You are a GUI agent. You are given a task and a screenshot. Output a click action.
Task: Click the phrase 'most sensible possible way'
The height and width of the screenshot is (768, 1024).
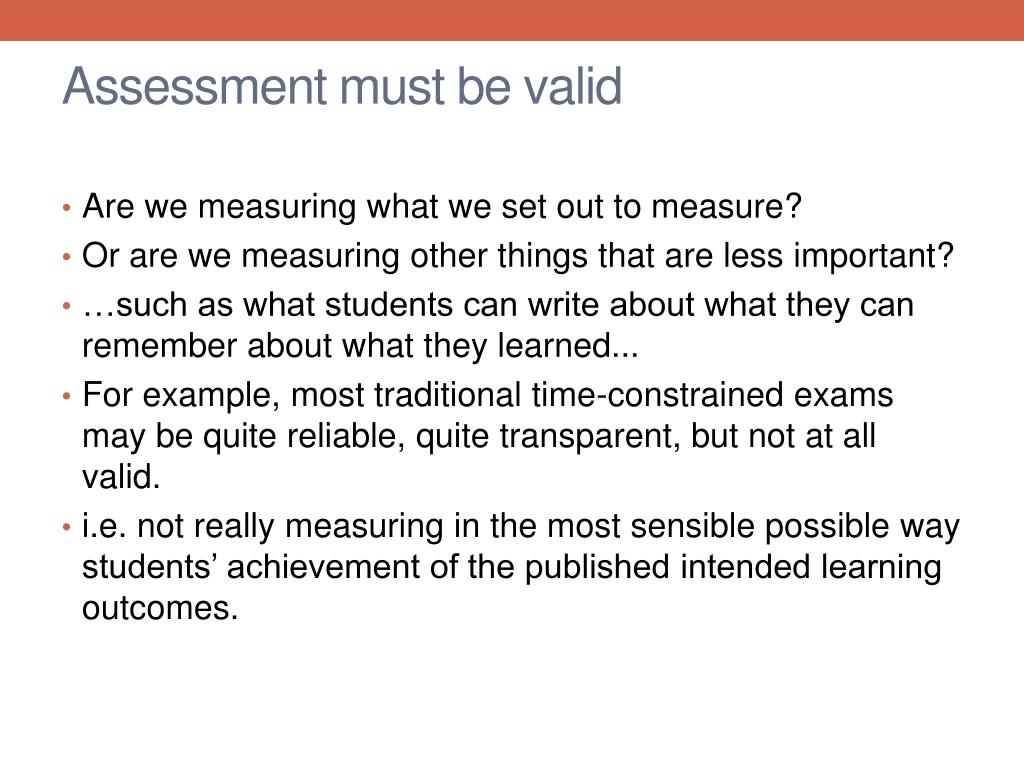coord(753,526)
